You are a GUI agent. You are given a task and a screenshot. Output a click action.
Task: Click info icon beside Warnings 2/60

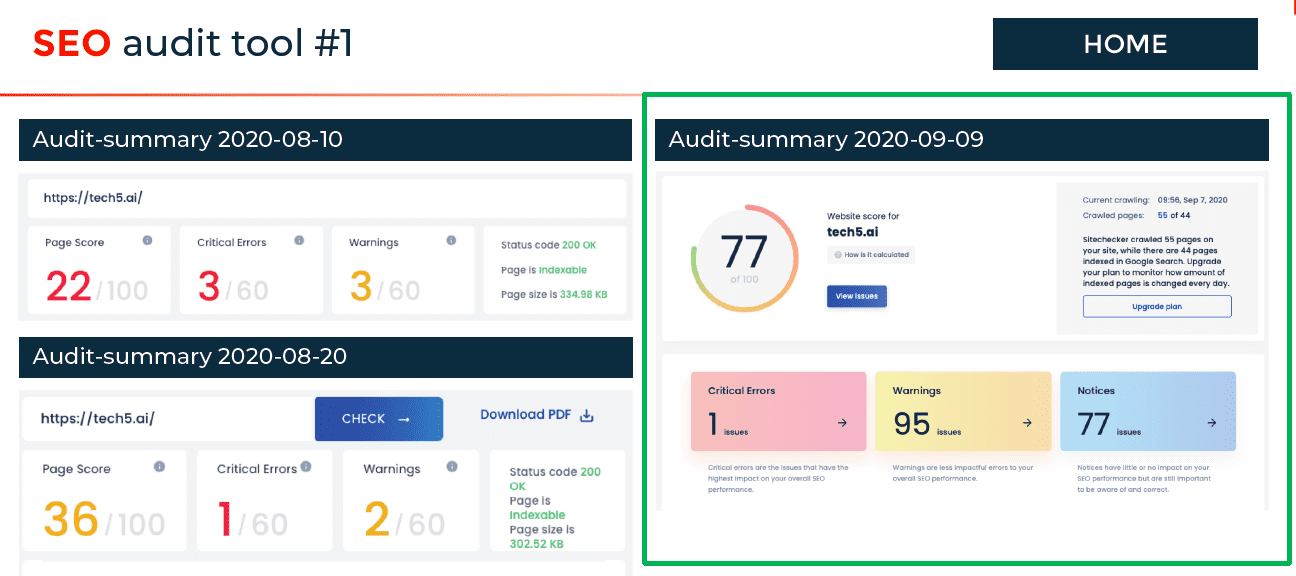[452, 466]
